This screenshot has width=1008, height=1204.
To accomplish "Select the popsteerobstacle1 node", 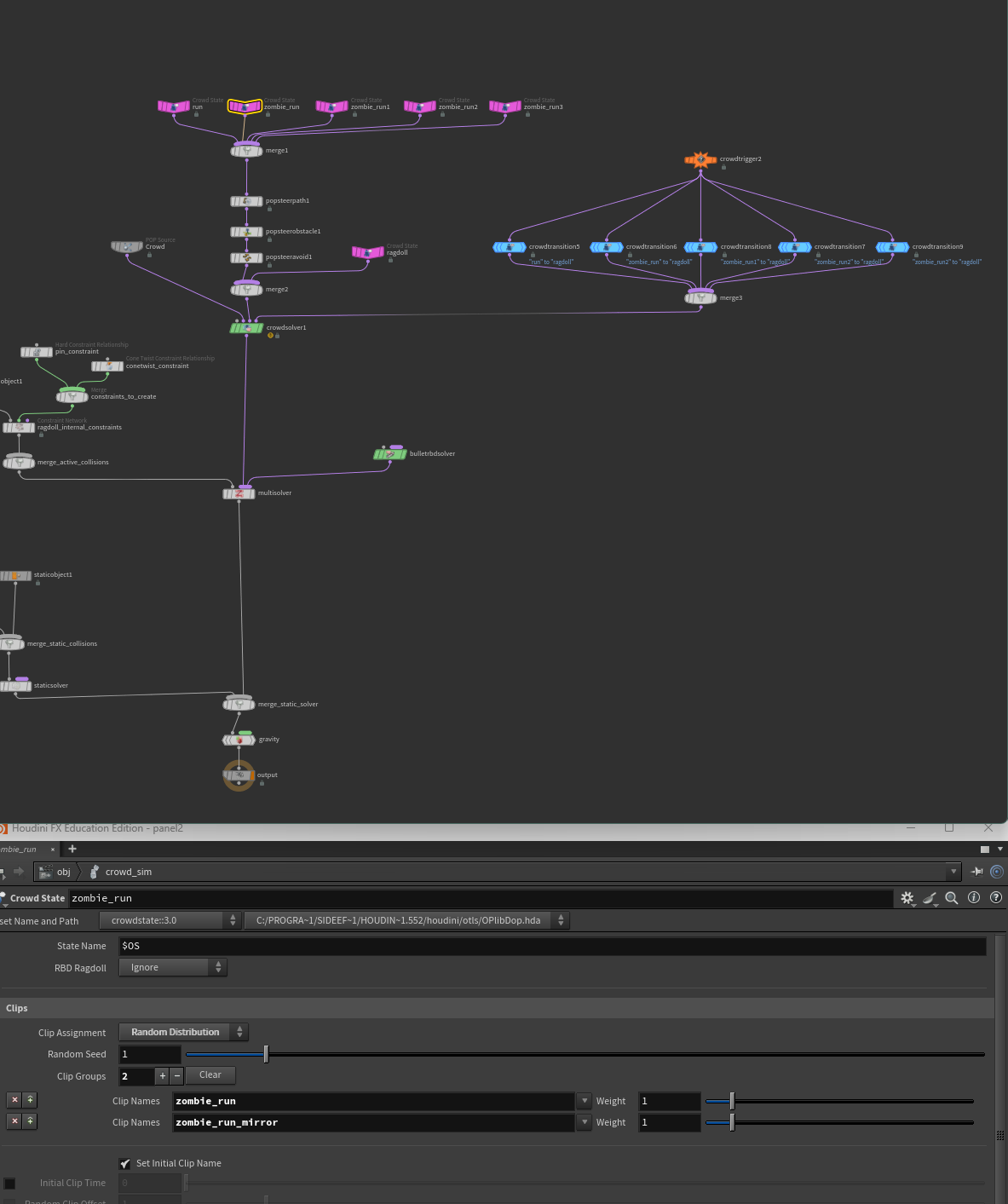I will 246,232.
